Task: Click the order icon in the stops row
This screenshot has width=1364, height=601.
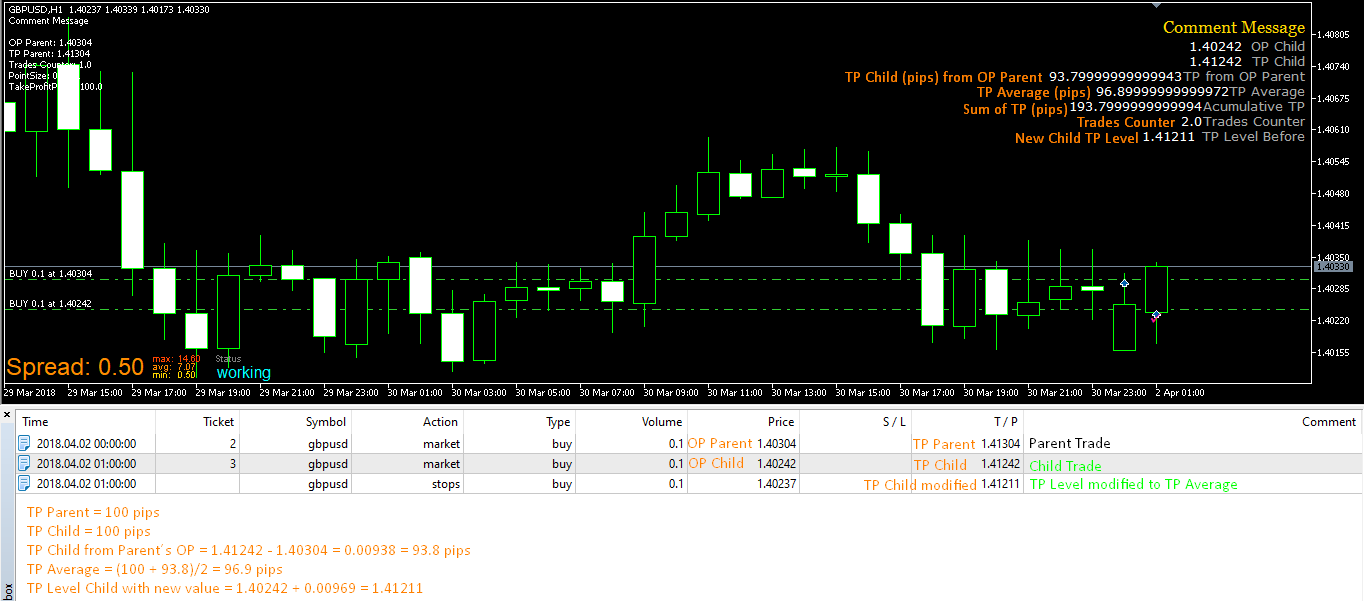Action: click(26, 484)
